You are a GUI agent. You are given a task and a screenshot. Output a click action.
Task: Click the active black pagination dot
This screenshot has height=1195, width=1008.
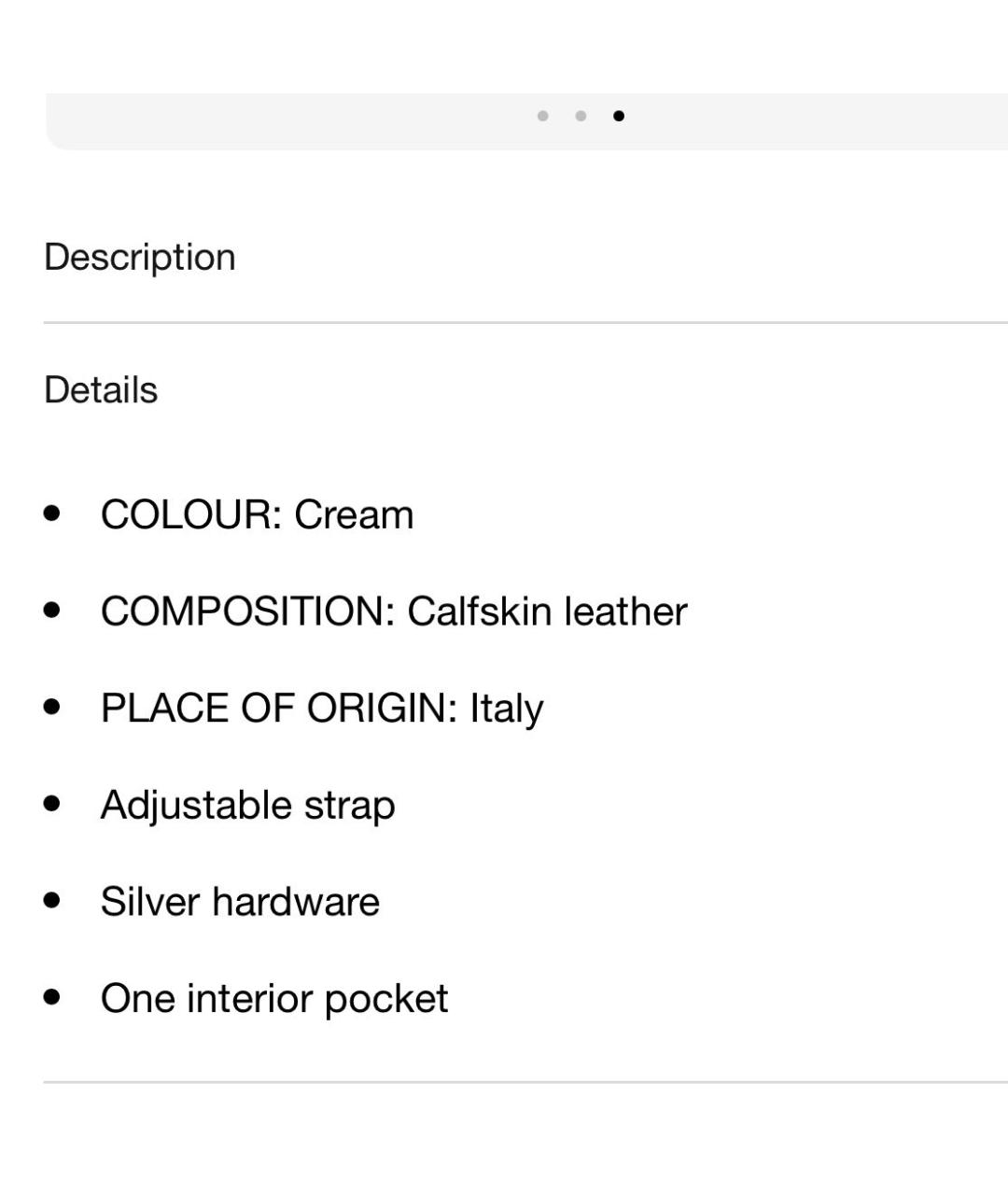click(619, 116)
